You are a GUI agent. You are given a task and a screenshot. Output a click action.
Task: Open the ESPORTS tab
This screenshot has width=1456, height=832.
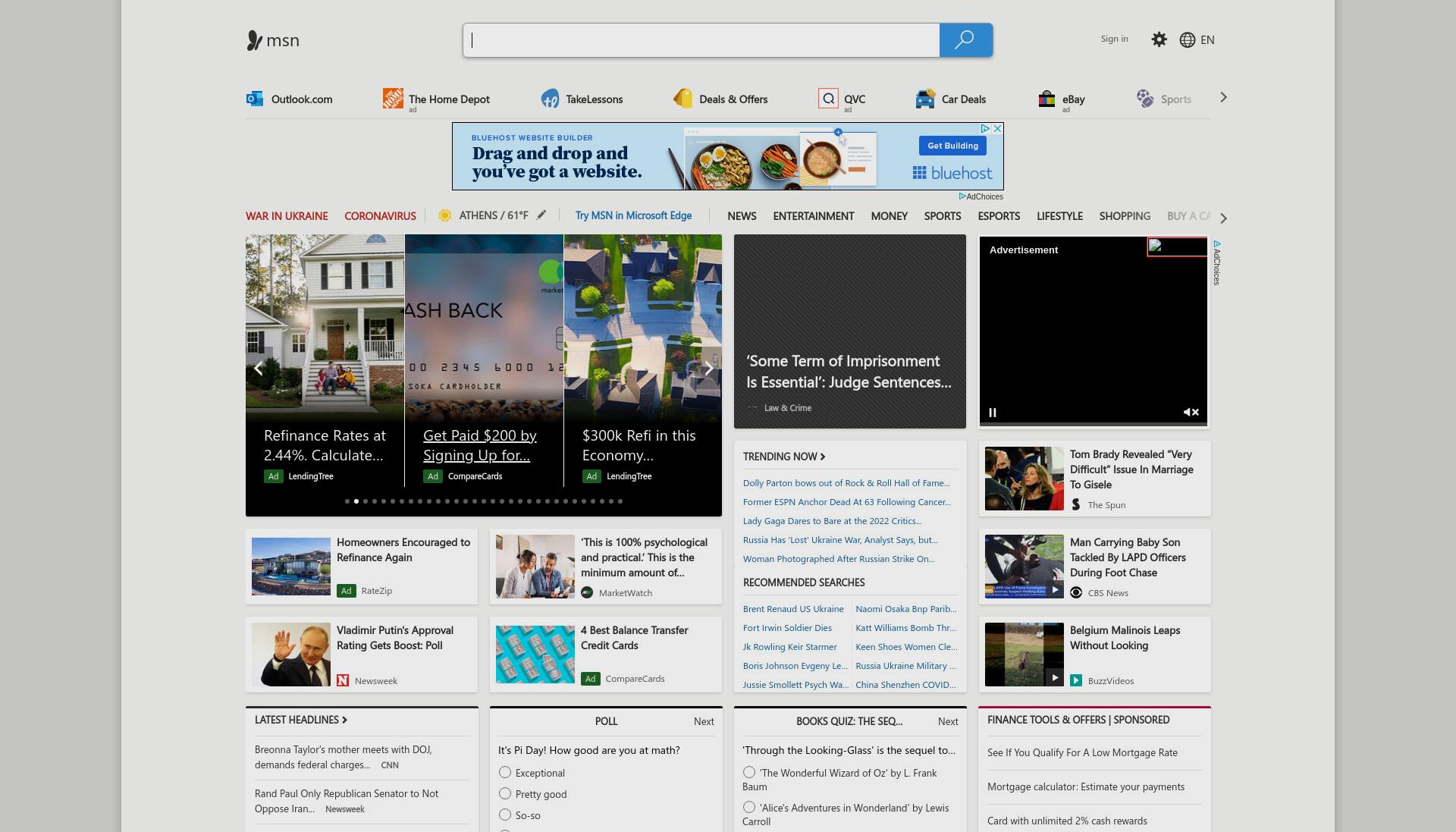999,216
